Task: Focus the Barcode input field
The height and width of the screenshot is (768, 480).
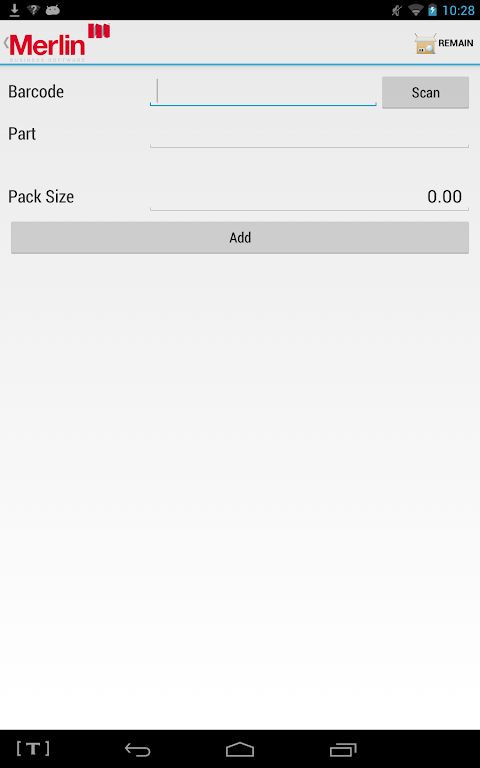Action: [x=263, y=92]
